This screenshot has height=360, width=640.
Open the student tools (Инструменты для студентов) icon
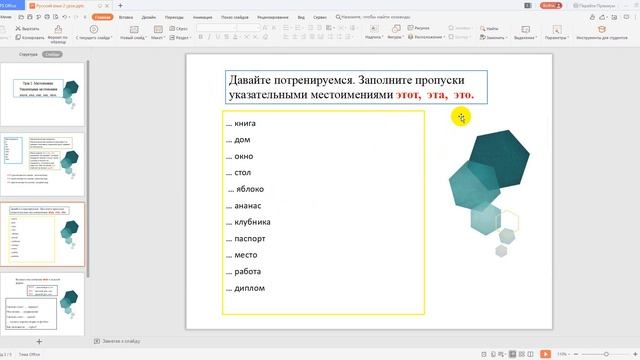point(602,29)
